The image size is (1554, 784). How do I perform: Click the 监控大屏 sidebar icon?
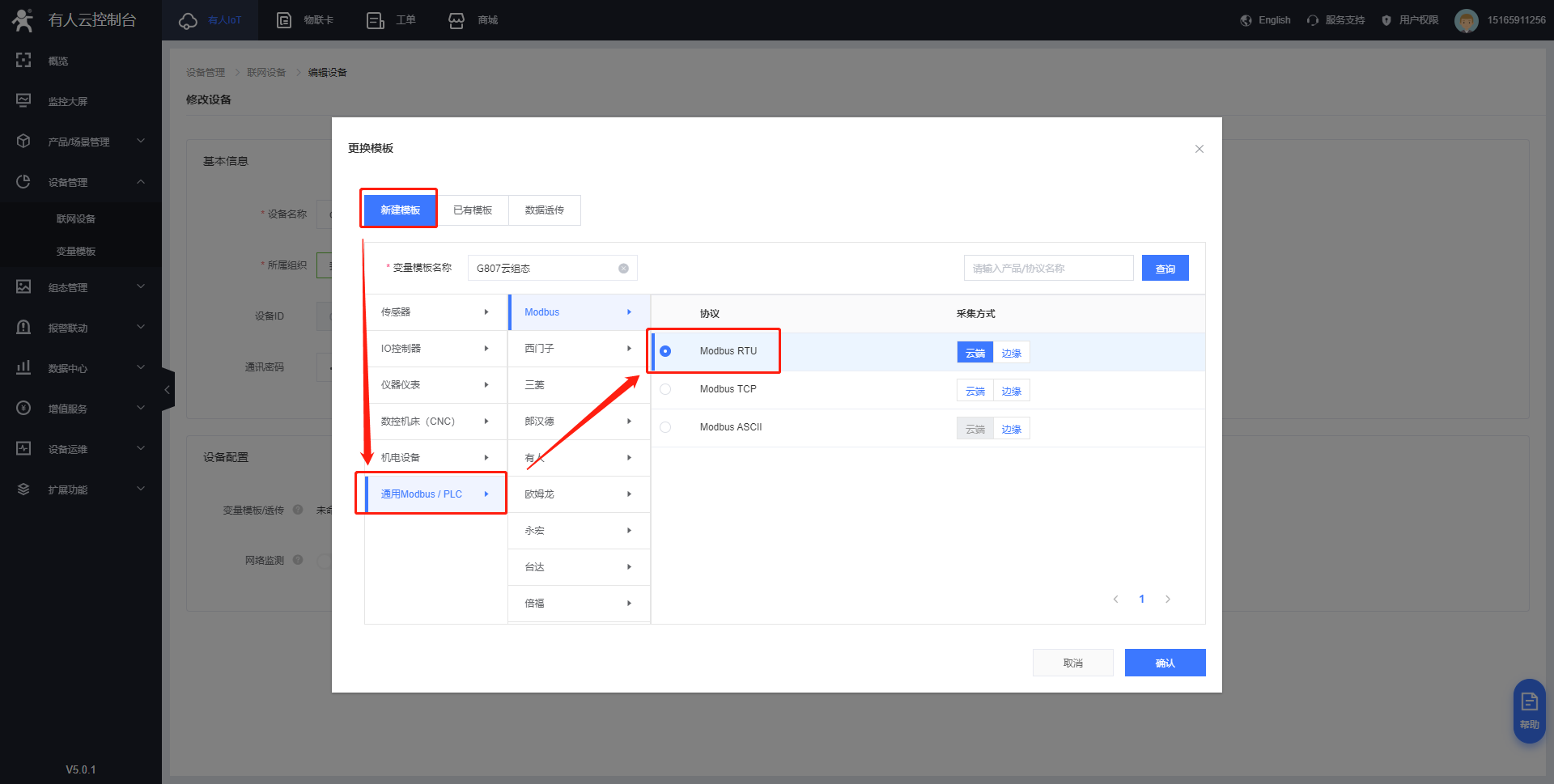point(23,101)
